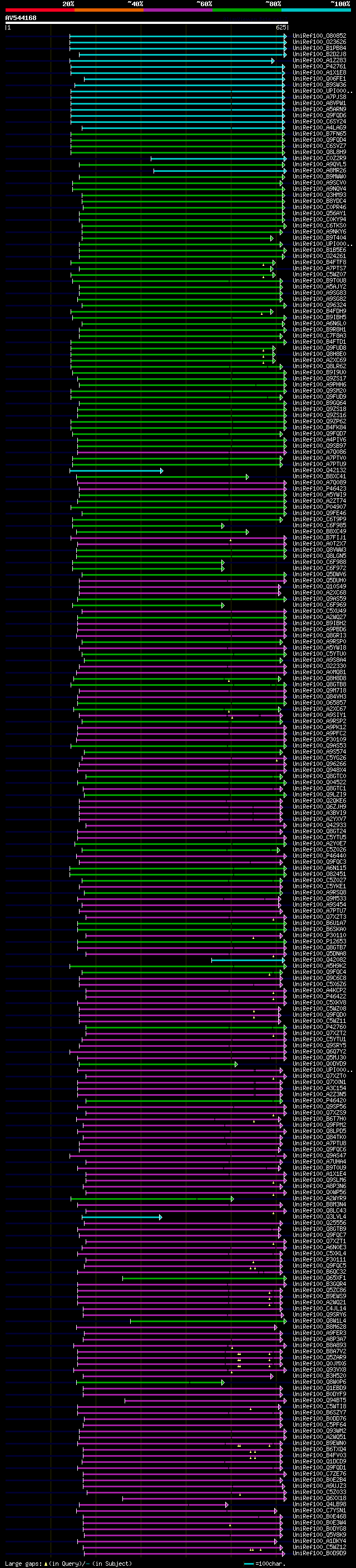Screen dimensions: 356x1568
Task: Click the green ~80% identity legend segment
Action: [247, 10]
